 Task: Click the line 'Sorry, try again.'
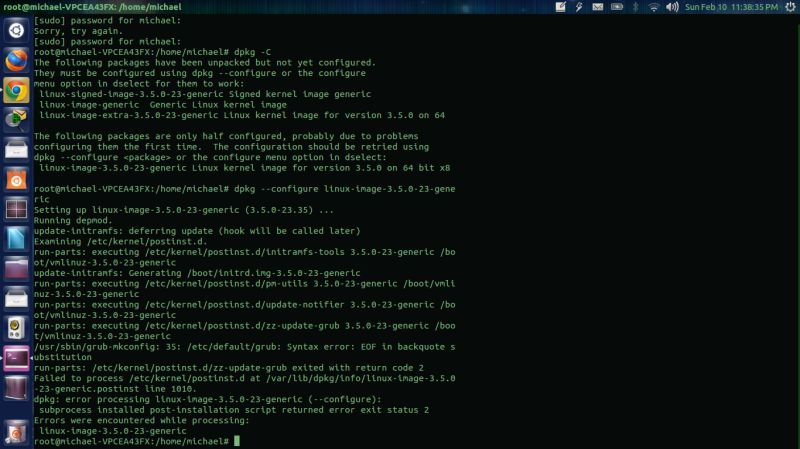[78, 31]
